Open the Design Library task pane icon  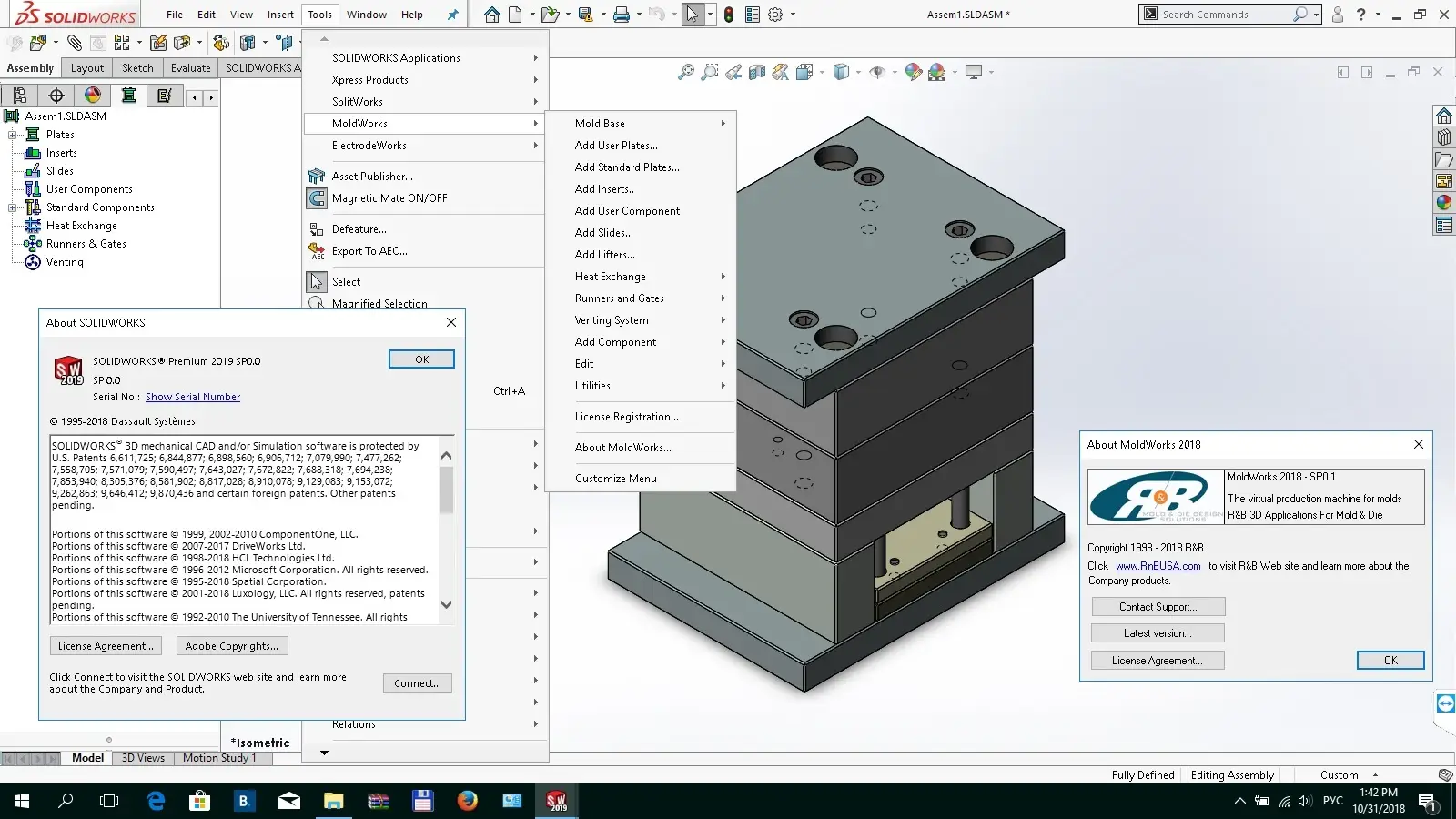point(1444,137)
